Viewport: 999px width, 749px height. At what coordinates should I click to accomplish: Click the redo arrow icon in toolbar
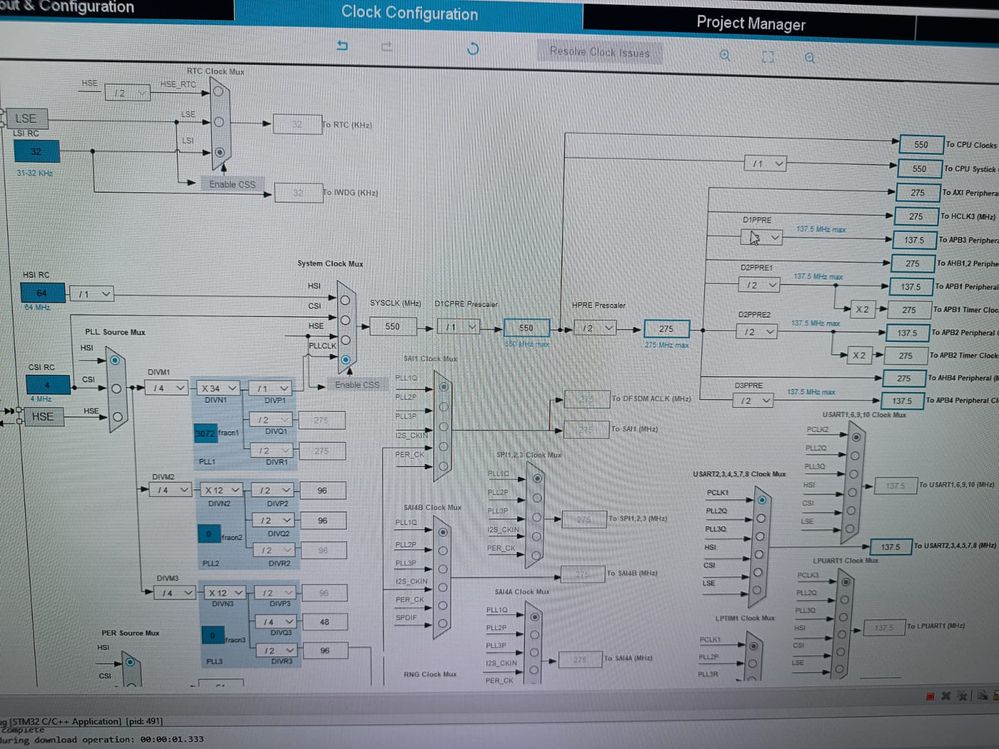pos(386,46)
